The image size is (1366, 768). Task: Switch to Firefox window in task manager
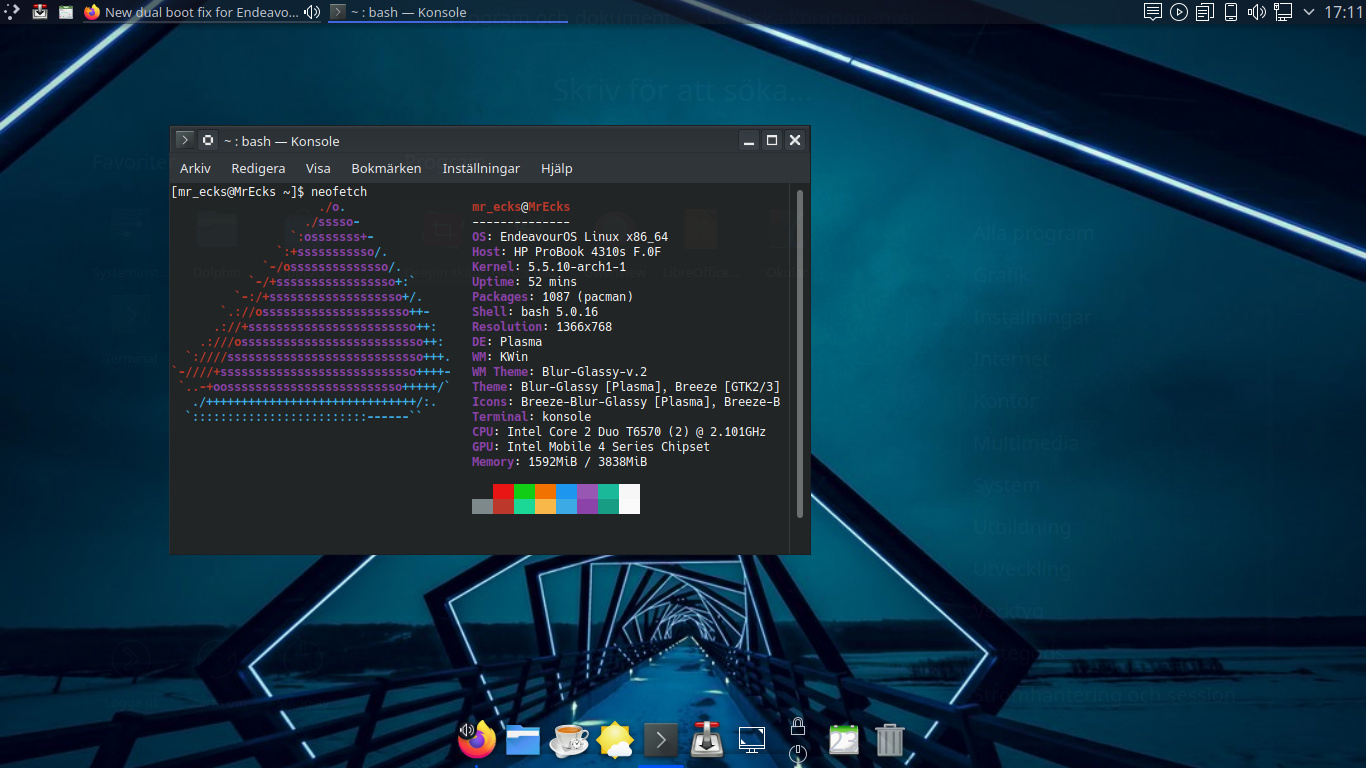coord(200,12)
